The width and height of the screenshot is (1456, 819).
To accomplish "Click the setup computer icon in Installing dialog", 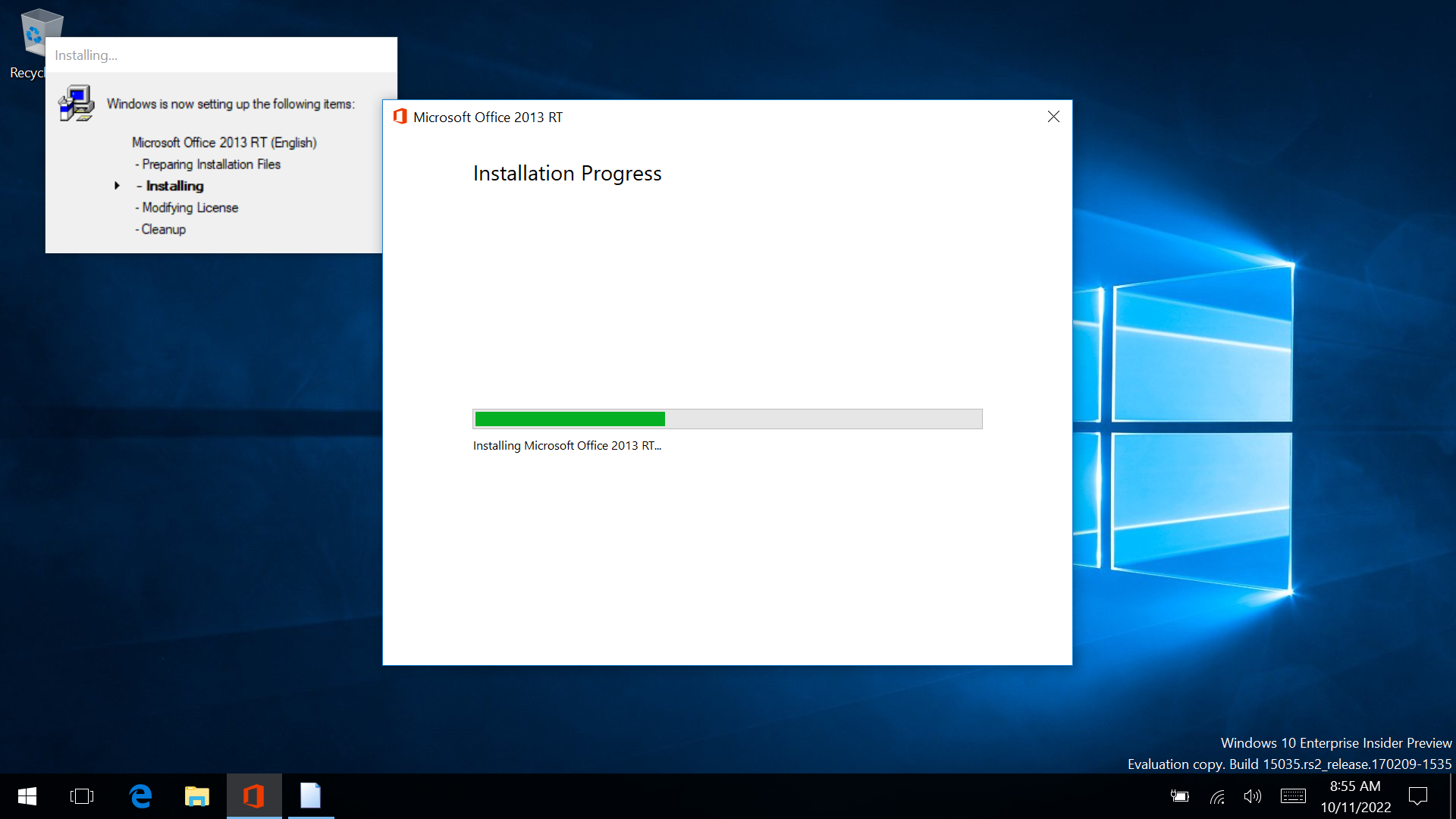I will tap(77, 104).
